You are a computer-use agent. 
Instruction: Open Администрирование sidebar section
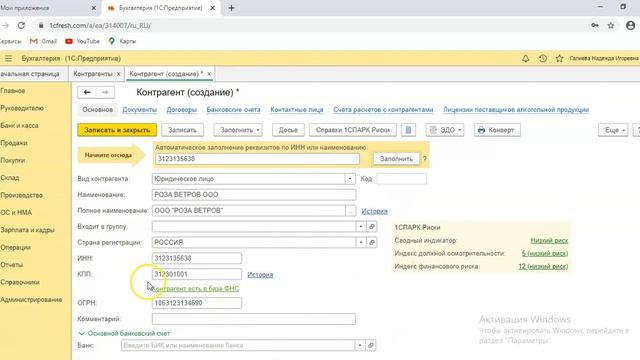point(31,300)
